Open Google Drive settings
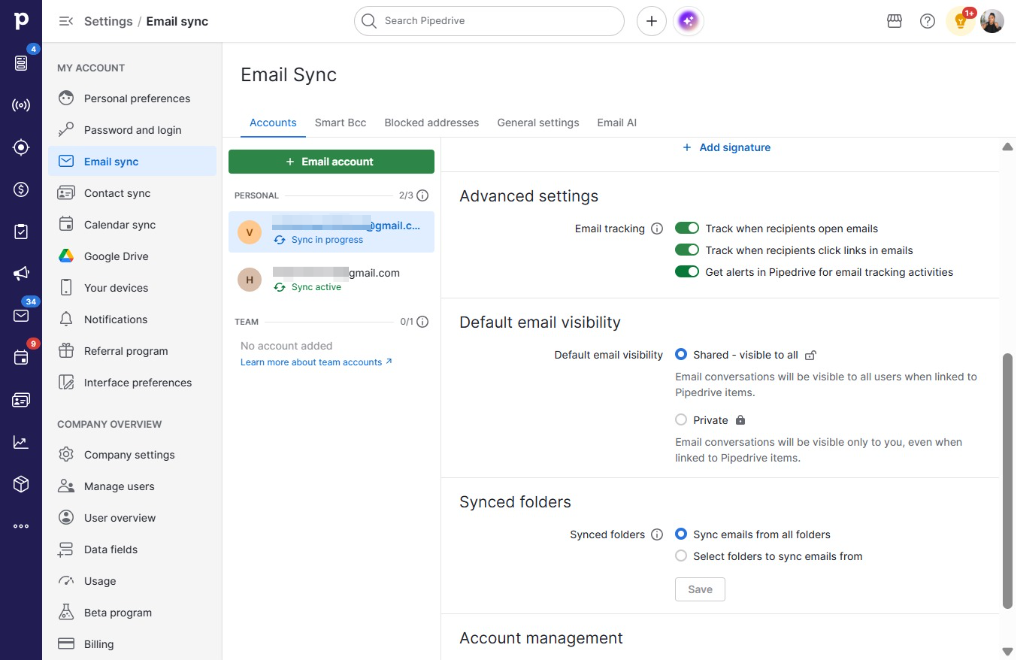Image resolution: width=1016 pixels, height=660 pixels. [132, 256]
